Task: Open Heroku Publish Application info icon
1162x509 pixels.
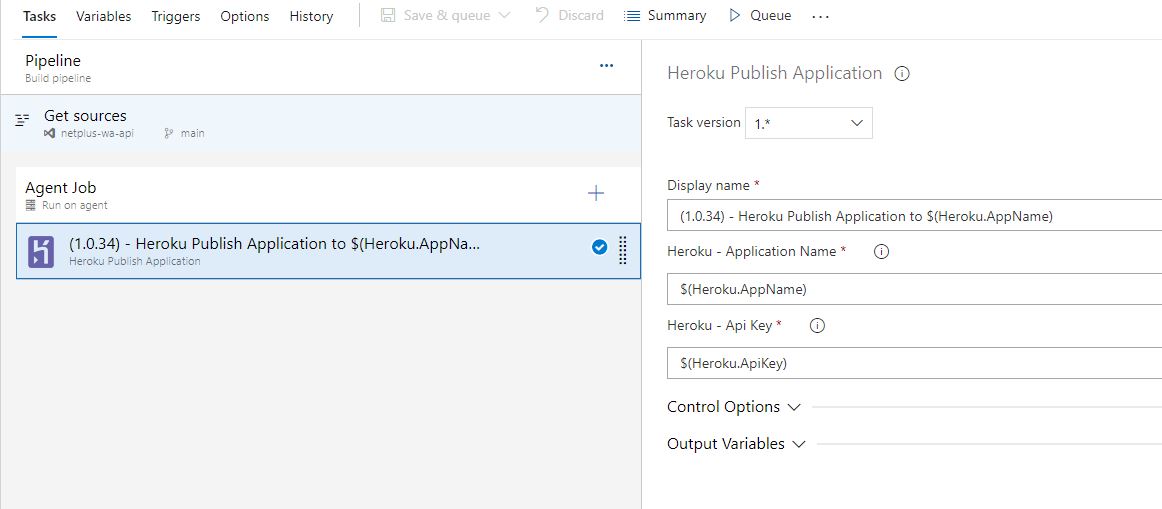Action: [902, 73]
